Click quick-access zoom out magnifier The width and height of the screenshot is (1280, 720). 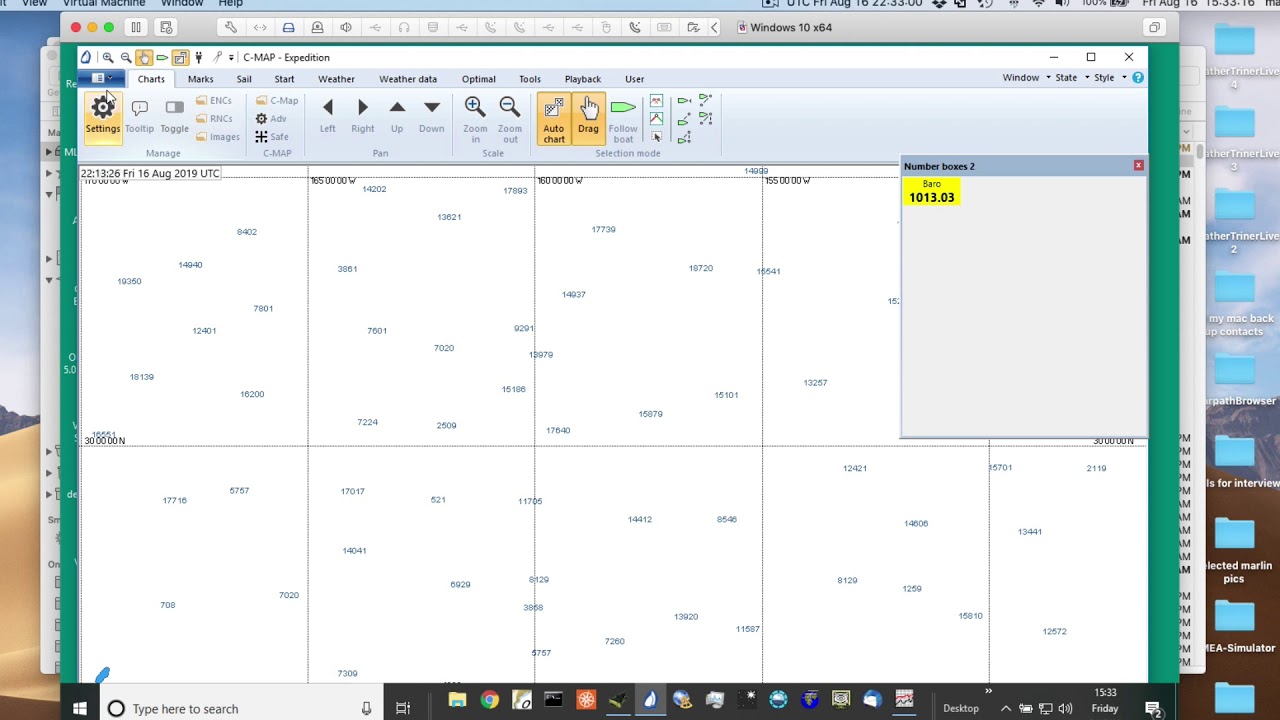126,57
